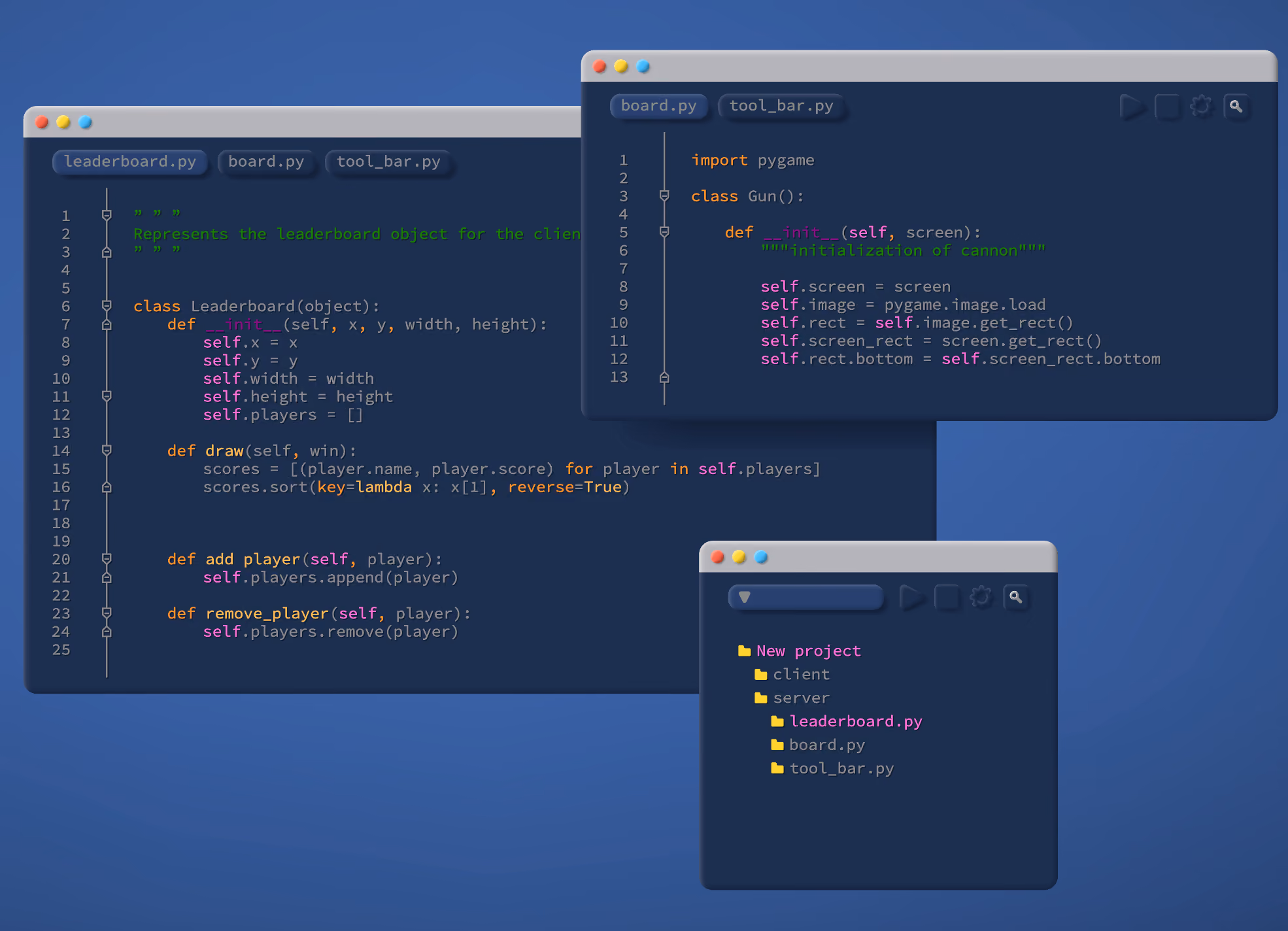The image size is (1288, 931).
Task: Click the folder icon next to New project
Action: (x=744, y=651)
